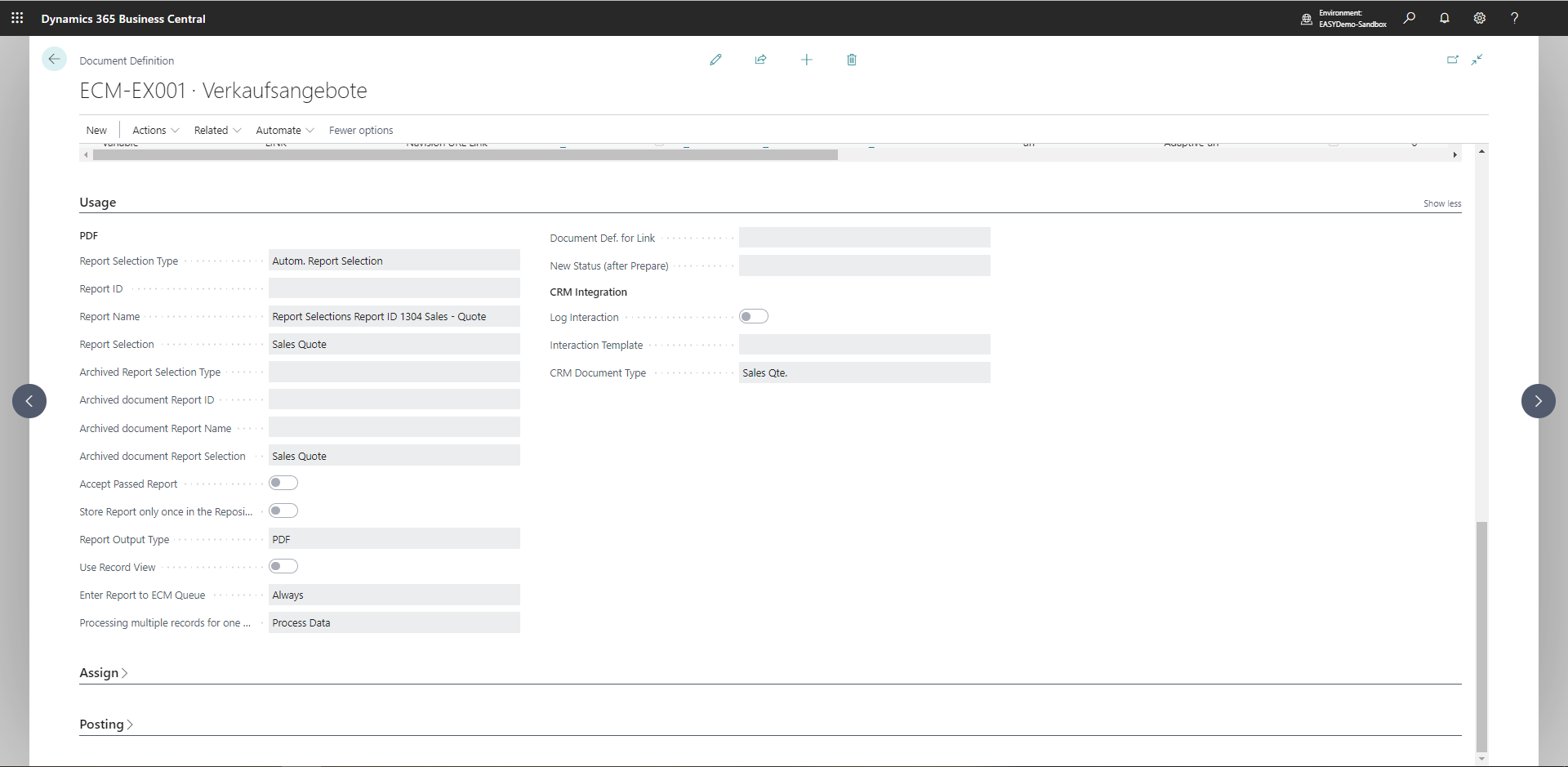Toggle the Log Interaction switch

tap(753, 317)
